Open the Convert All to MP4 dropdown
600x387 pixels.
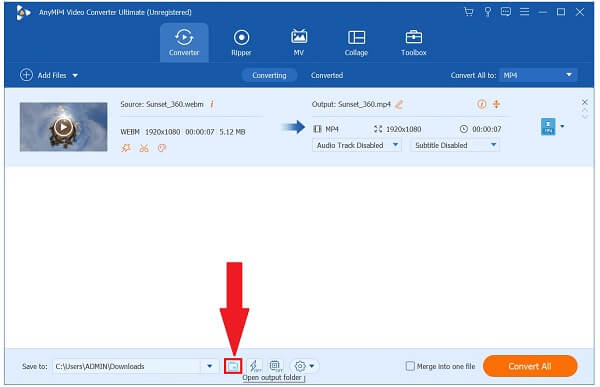(538, 75)
